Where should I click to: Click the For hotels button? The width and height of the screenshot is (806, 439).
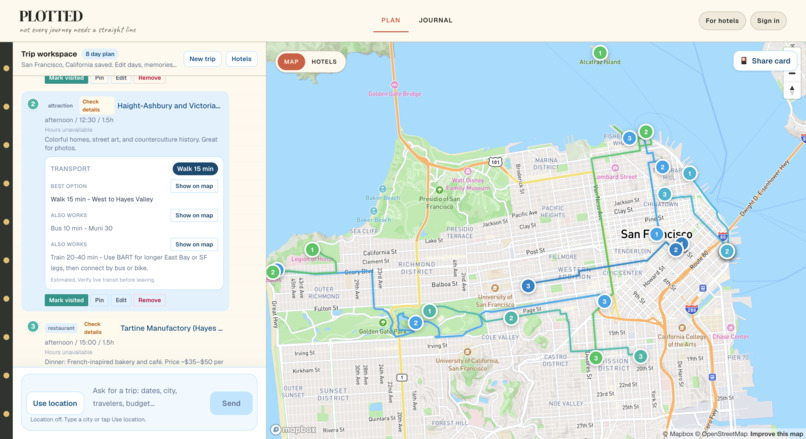click(722, 21)
